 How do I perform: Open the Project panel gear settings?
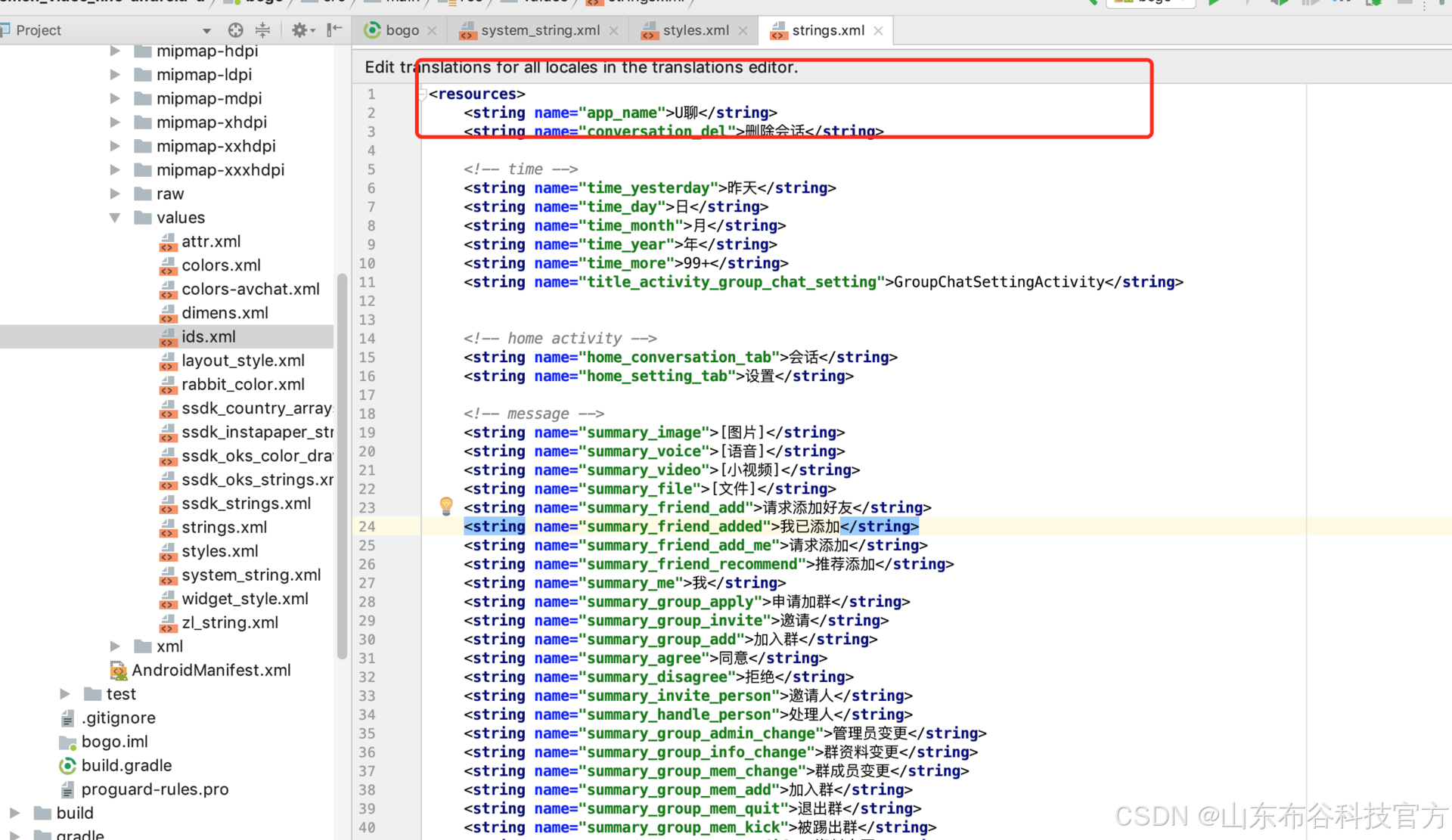coord(300,30)
